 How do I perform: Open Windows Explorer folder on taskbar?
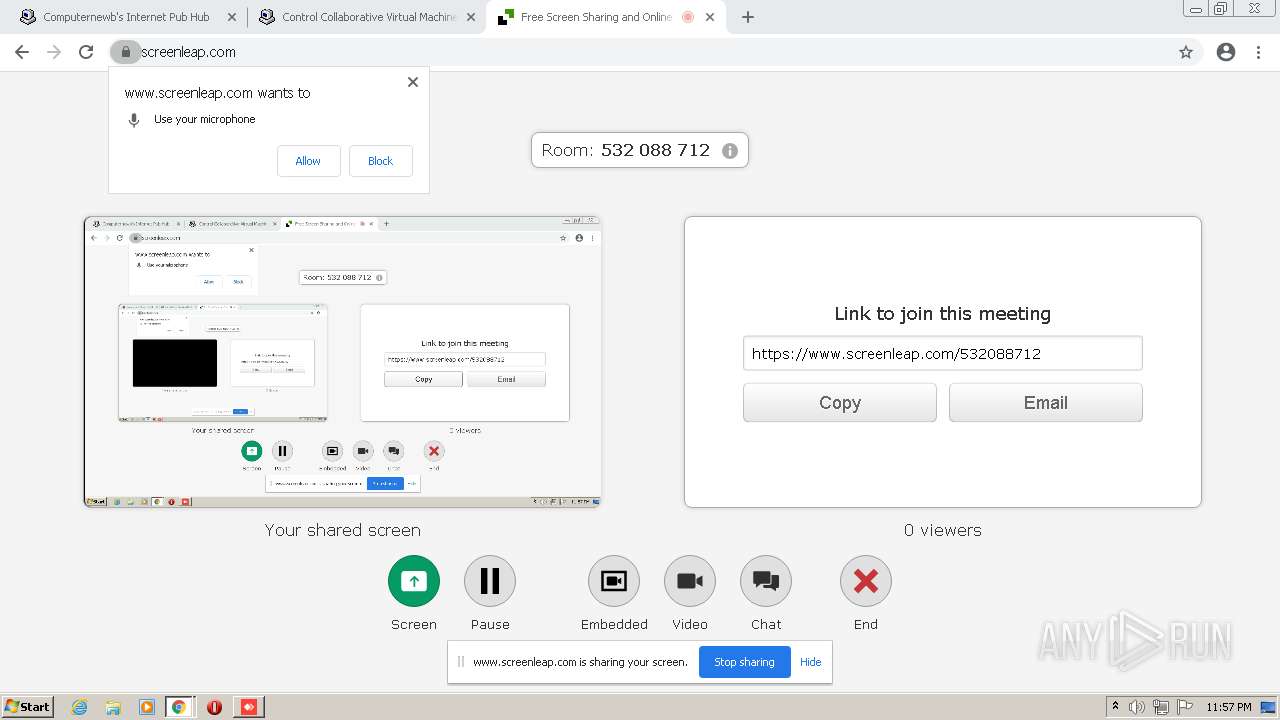click(113, 707)
